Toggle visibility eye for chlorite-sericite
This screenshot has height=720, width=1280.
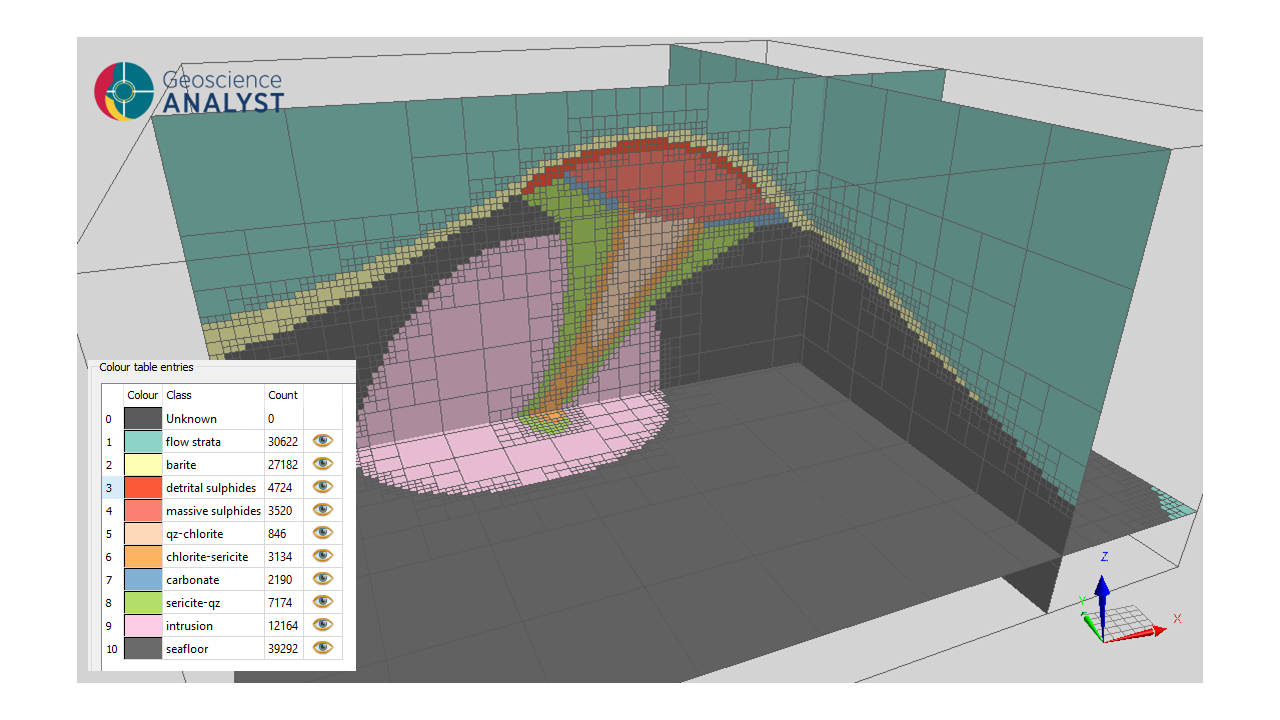pyautogui.click(x=322, y=556)
